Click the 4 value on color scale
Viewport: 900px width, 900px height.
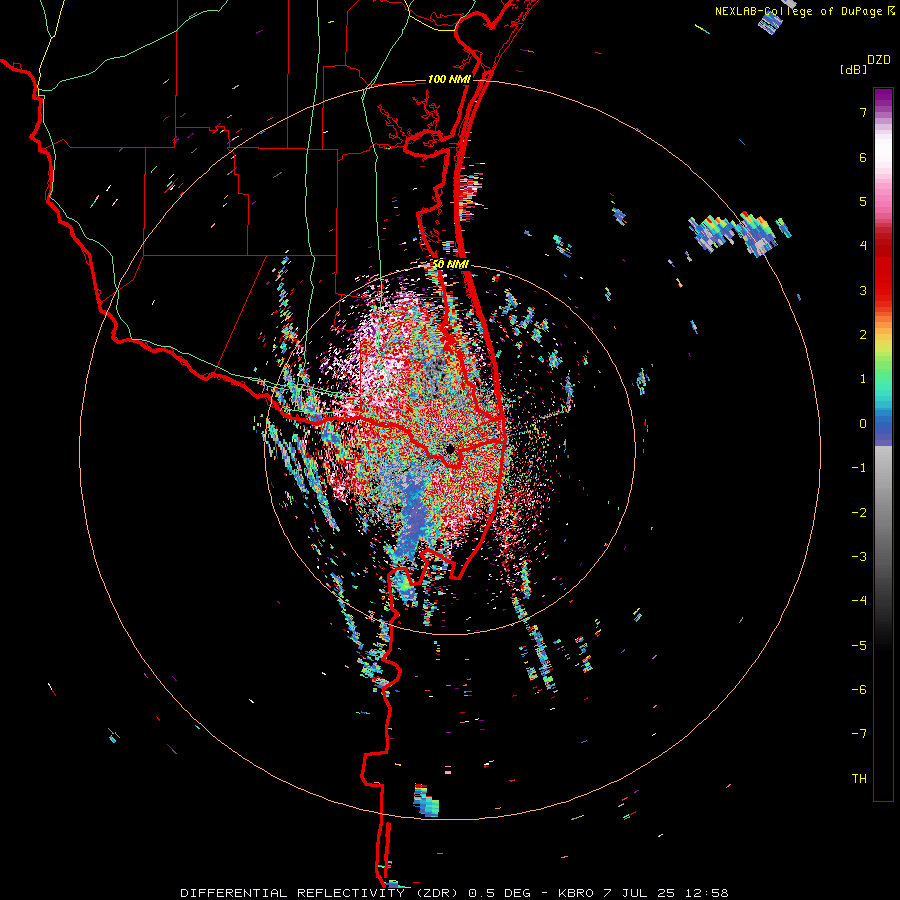tap(863, 246)
